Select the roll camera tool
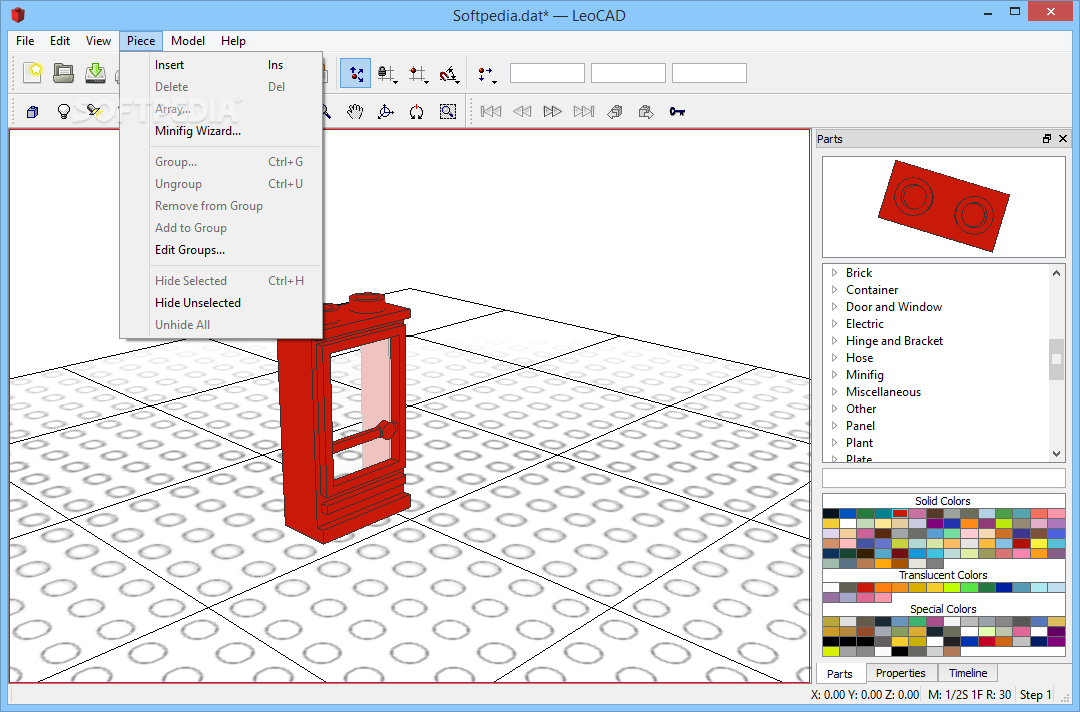The height and width of the screenshot is (712, 1080). (x=417, y=112)
